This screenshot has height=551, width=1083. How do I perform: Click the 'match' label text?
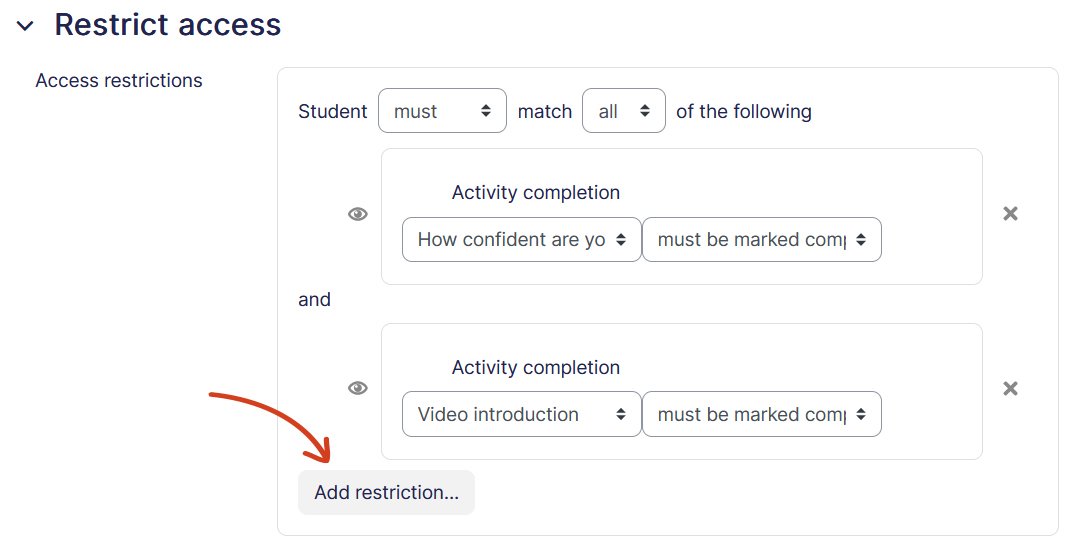coord(545,111)
